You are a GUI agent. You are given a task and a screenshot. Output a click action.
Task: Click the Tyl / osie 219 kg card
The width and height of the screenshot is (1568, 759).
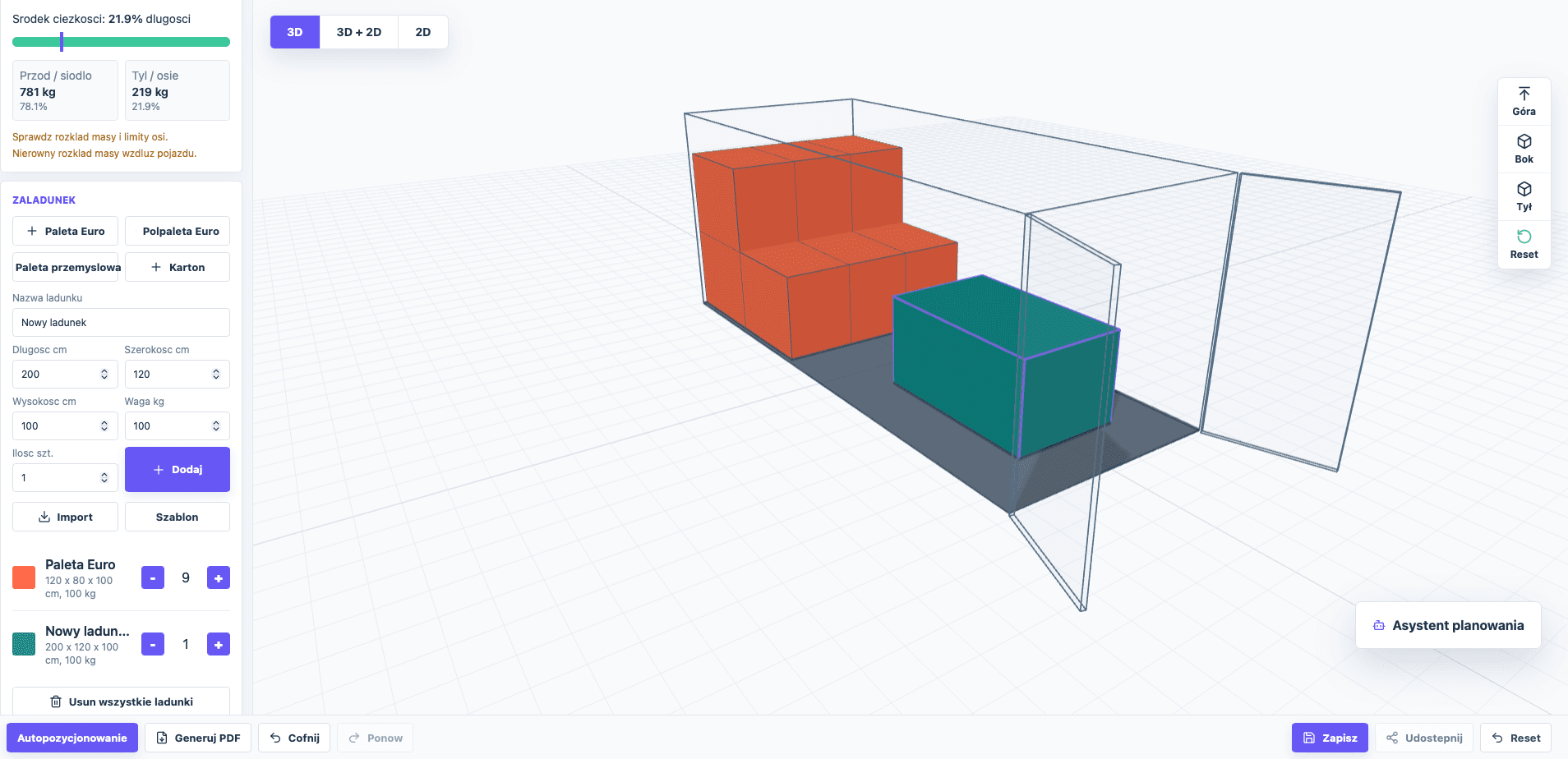[178, 90]
